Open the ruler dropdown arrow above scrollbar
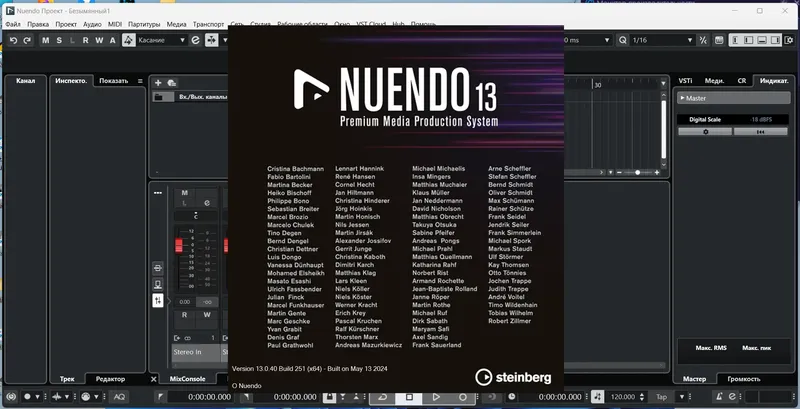The height and width of the screenshot is (409, 800). pos(663,84)
